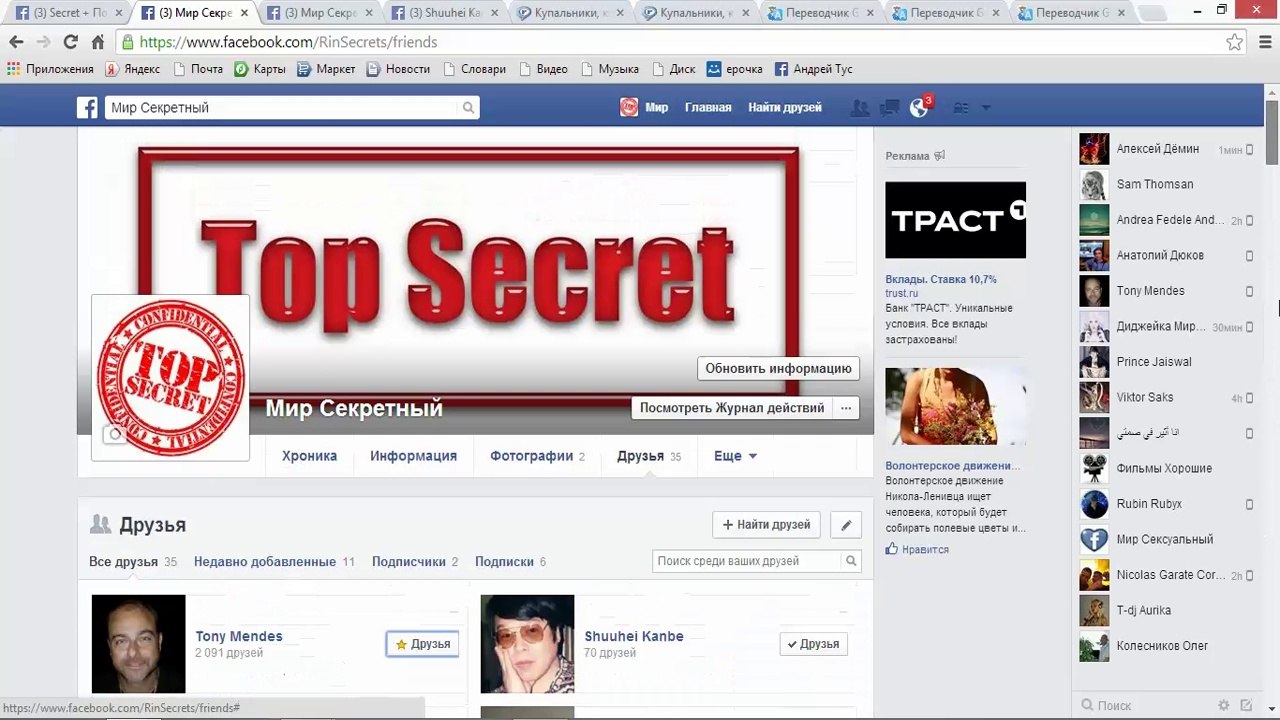Click the ТРАСТ ad image

[x=955, y=220]
